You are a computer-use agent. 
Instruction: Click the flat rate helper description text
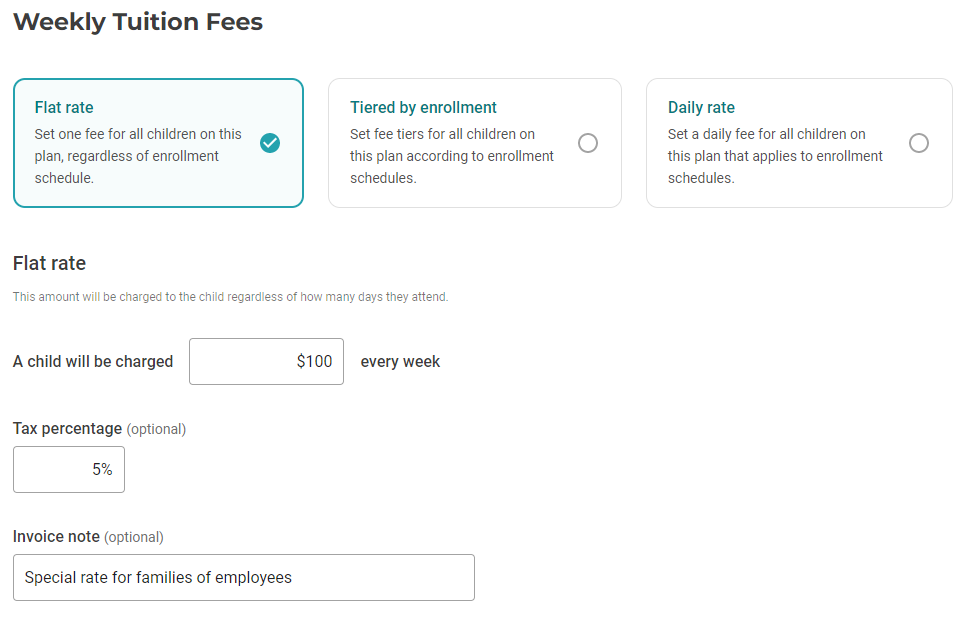point(230,297)
